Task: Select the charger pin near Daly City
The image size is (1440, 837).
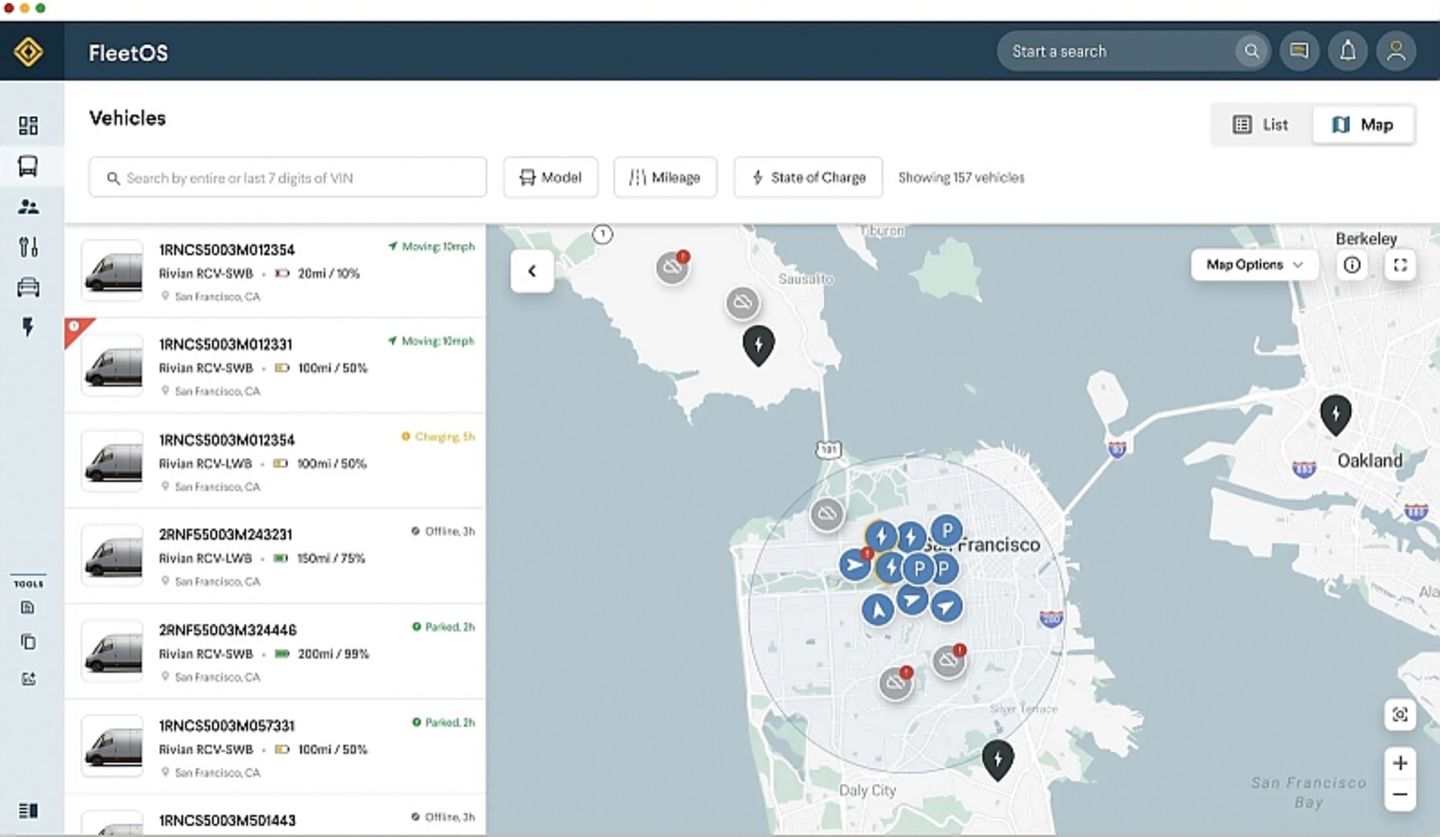Action: pos(997,761)
